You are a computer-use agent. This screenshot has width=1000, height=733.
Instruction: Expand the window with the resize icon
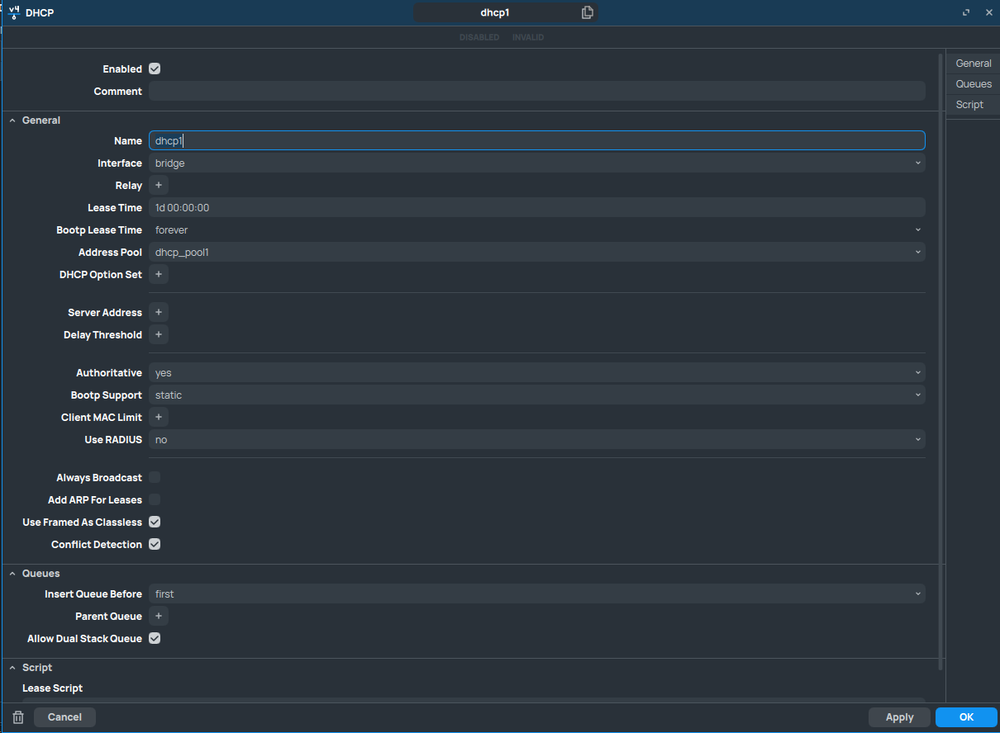click(965, 12)
